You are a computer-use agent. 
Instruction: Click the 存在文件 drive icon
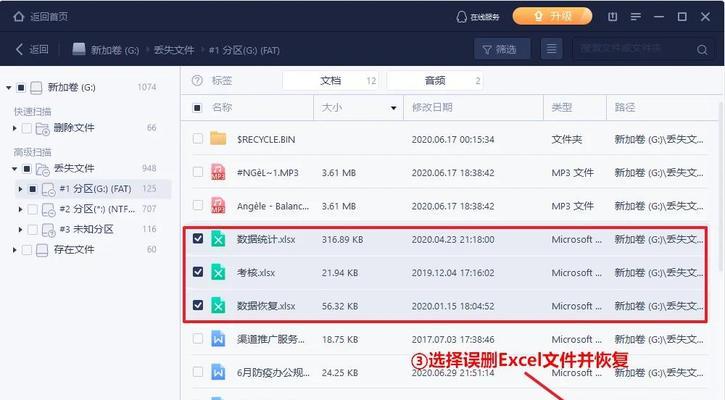pyautogui.click(x=42, y=250)
